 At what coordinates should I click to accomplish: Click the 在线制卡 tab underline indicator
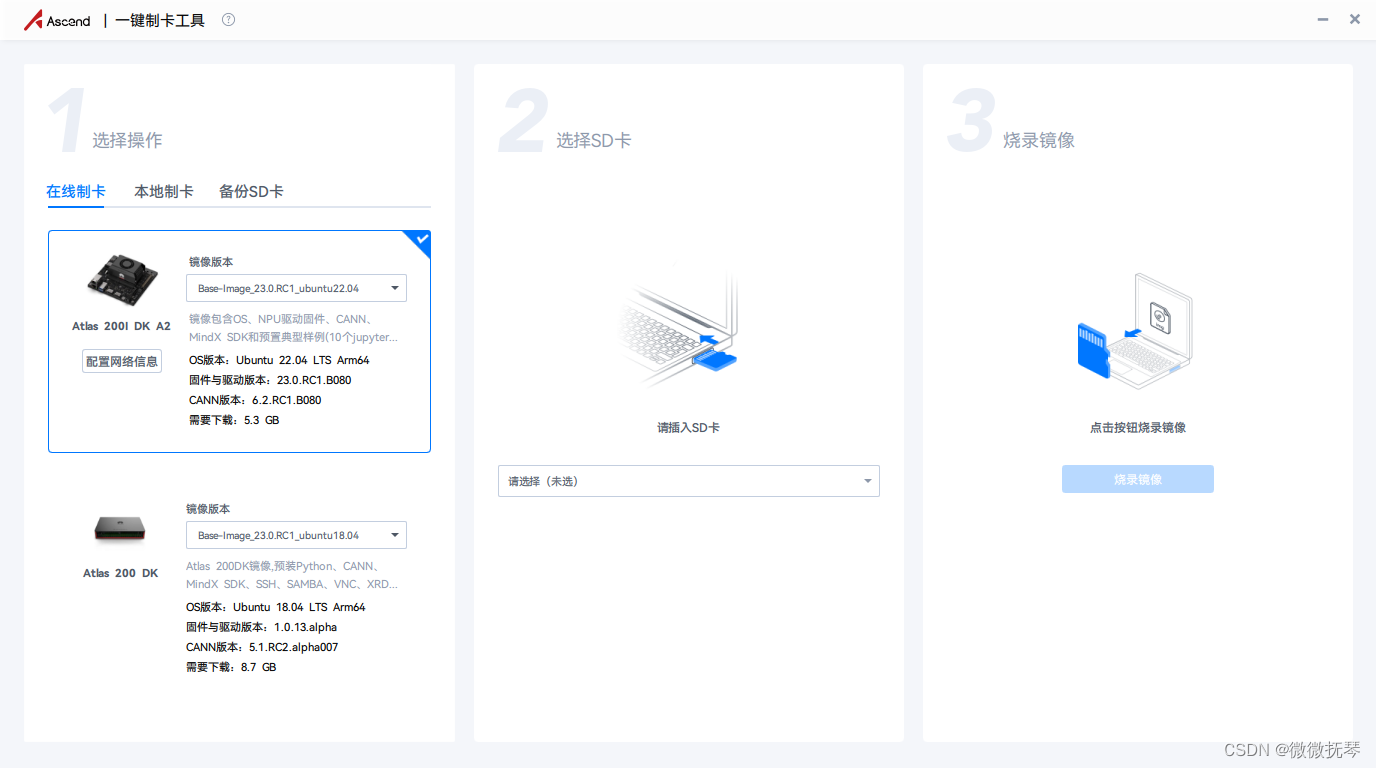pyautogui.click(x=75, y=205)
